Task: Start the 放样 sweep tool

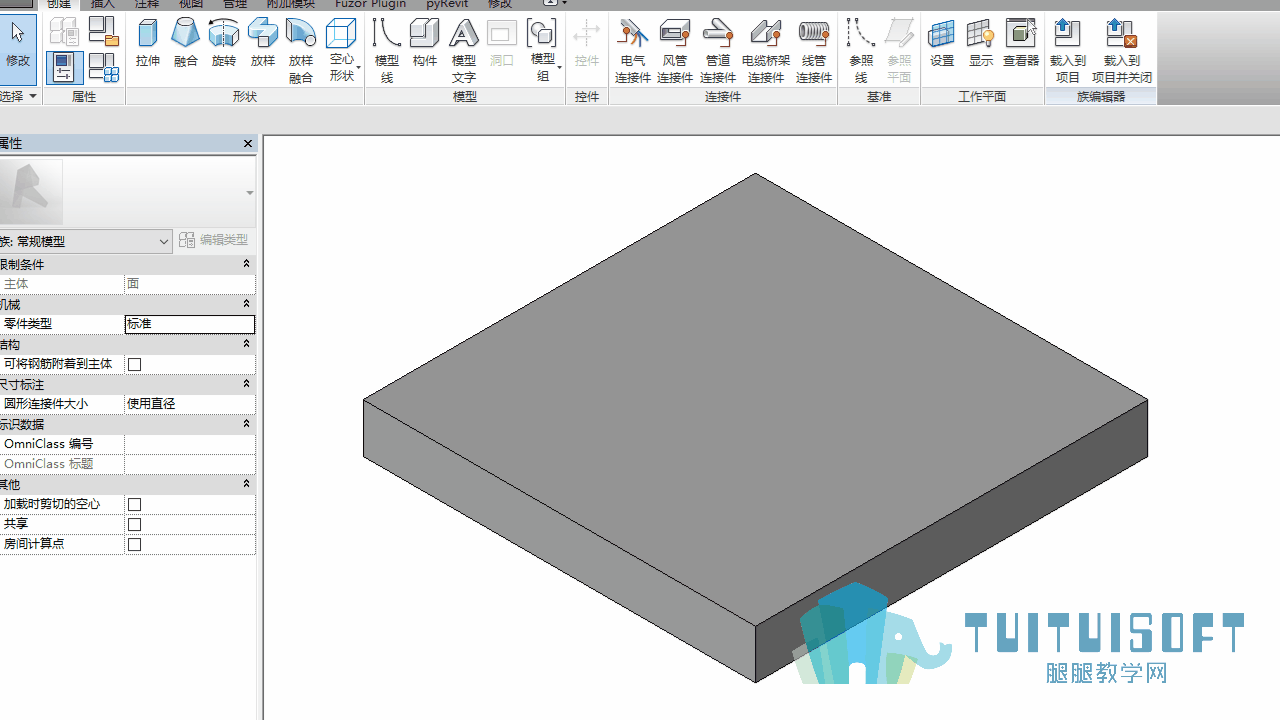Action: 263,43
